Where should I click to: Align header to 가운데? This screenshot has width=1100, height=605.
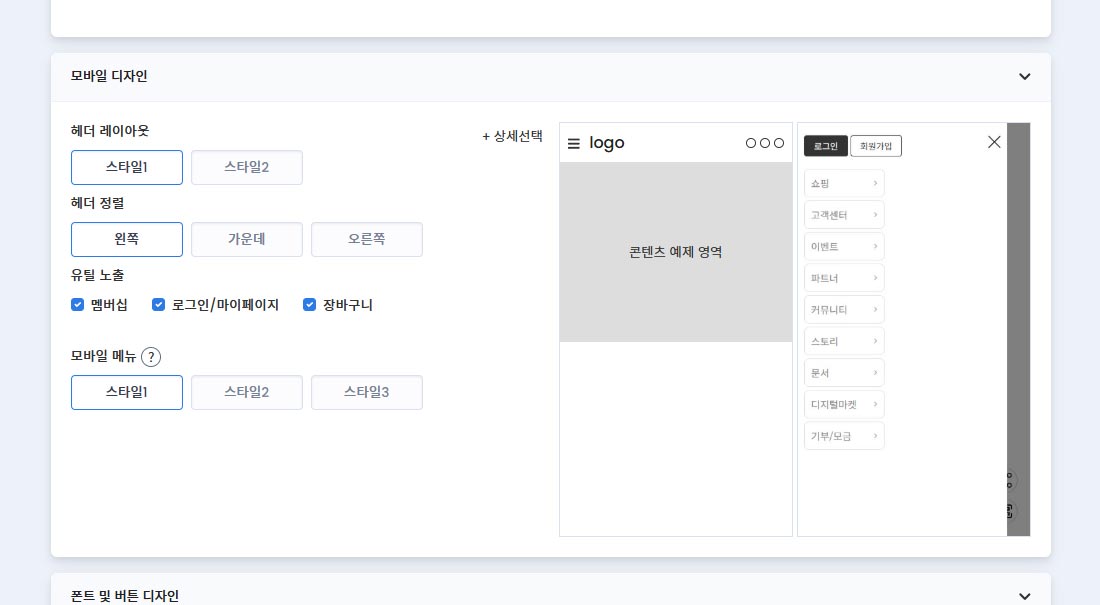tap(247, 239)
